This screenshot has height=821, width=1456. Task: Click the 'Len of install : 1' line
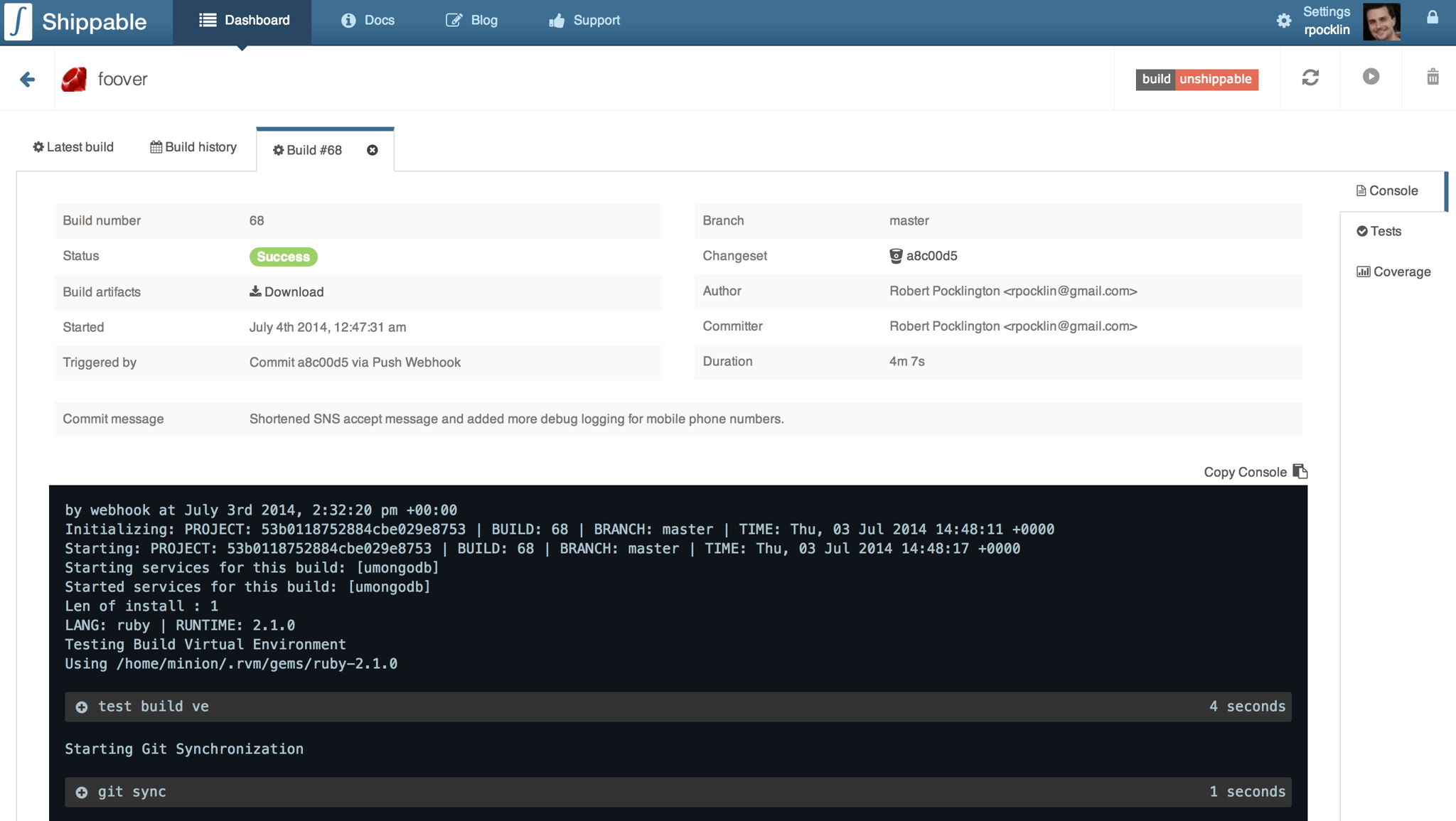click(141, 606)
